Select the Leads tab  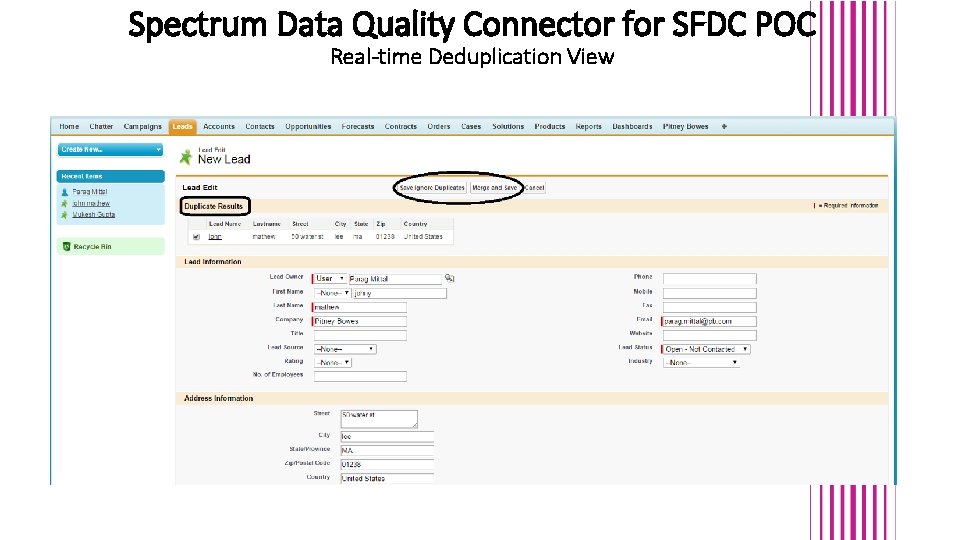point(182,127)
